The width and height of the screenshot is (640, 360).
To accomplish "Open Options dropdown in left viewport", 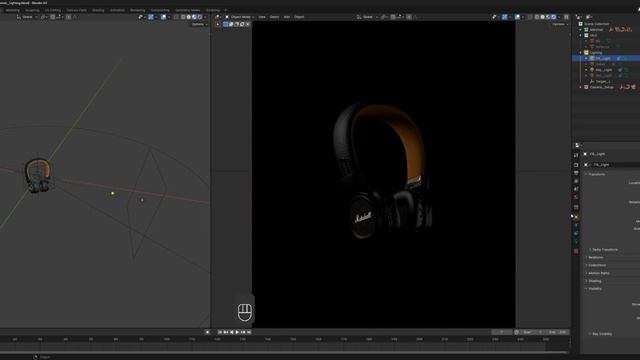I will [199, 24].
